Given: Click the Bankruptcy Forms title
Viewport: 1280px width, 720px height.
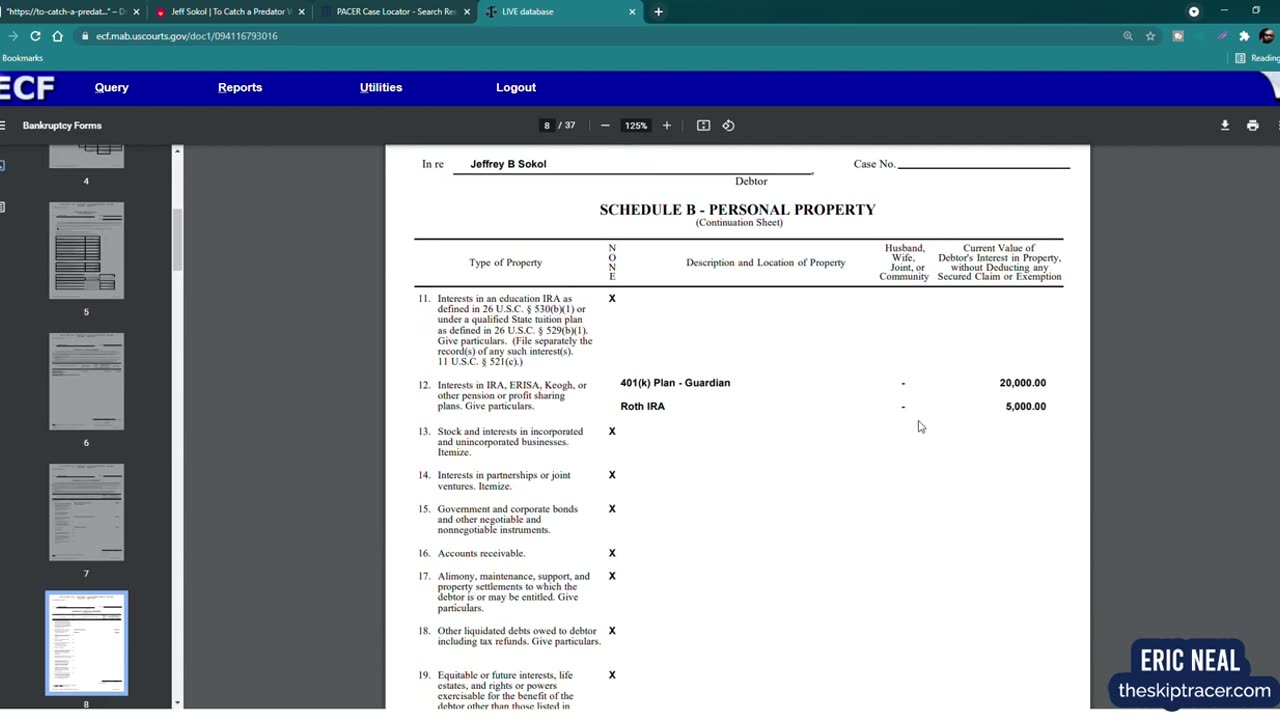Looking at the screenshot, I should [62, 125].
